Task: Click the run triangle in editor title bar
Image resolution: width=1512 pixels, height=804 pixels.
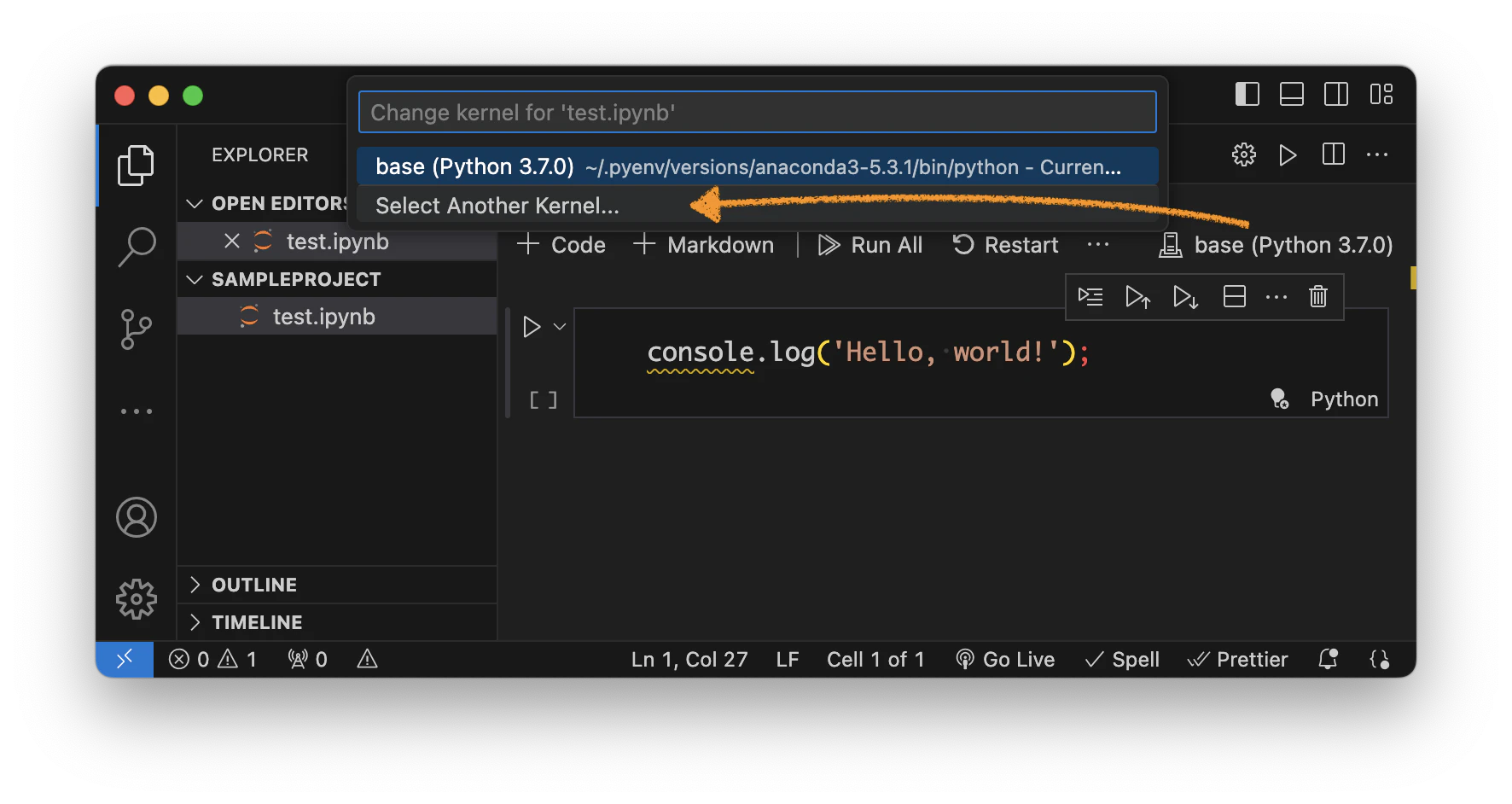Action: [x=1288, y=154]
